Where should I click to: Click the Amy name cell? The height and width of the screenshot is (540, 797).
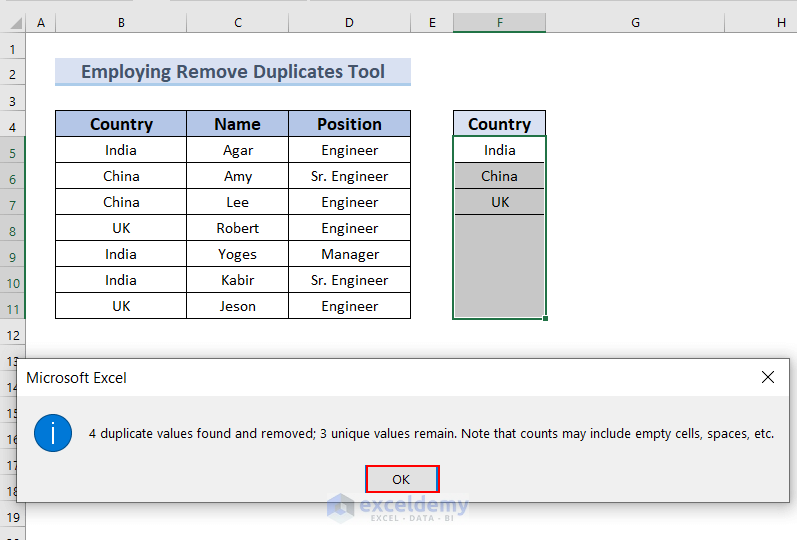click(237, 176)
